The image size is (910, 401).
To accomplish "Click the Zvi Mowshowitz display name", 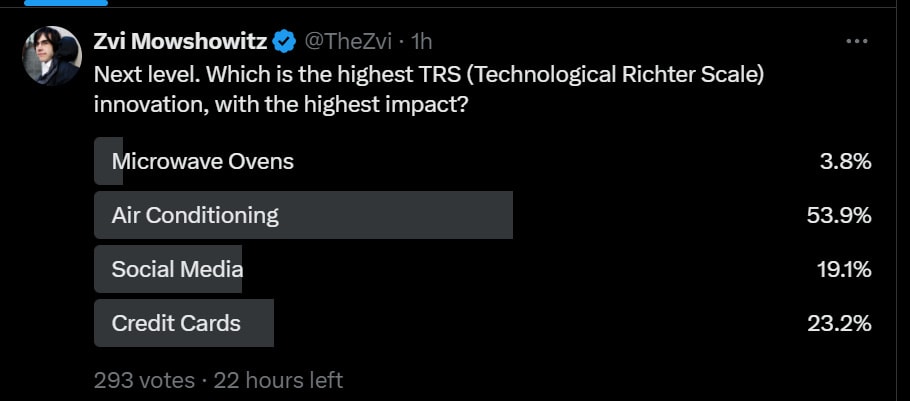I will tap(180, 42).
